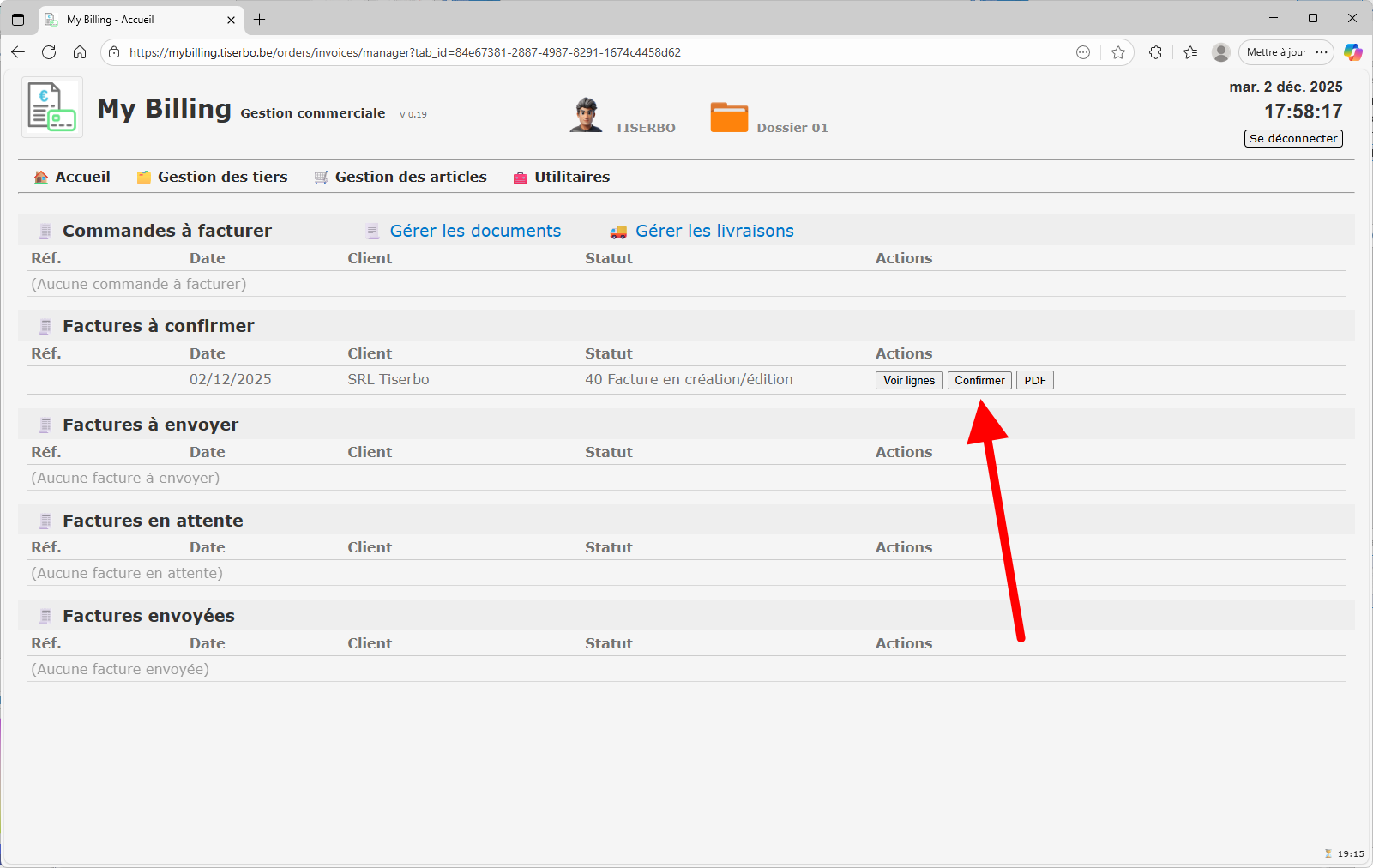The width and height of the screenshot is (1373, 868).
Task: Click the browser address bar URL
Action: [405, 52]
